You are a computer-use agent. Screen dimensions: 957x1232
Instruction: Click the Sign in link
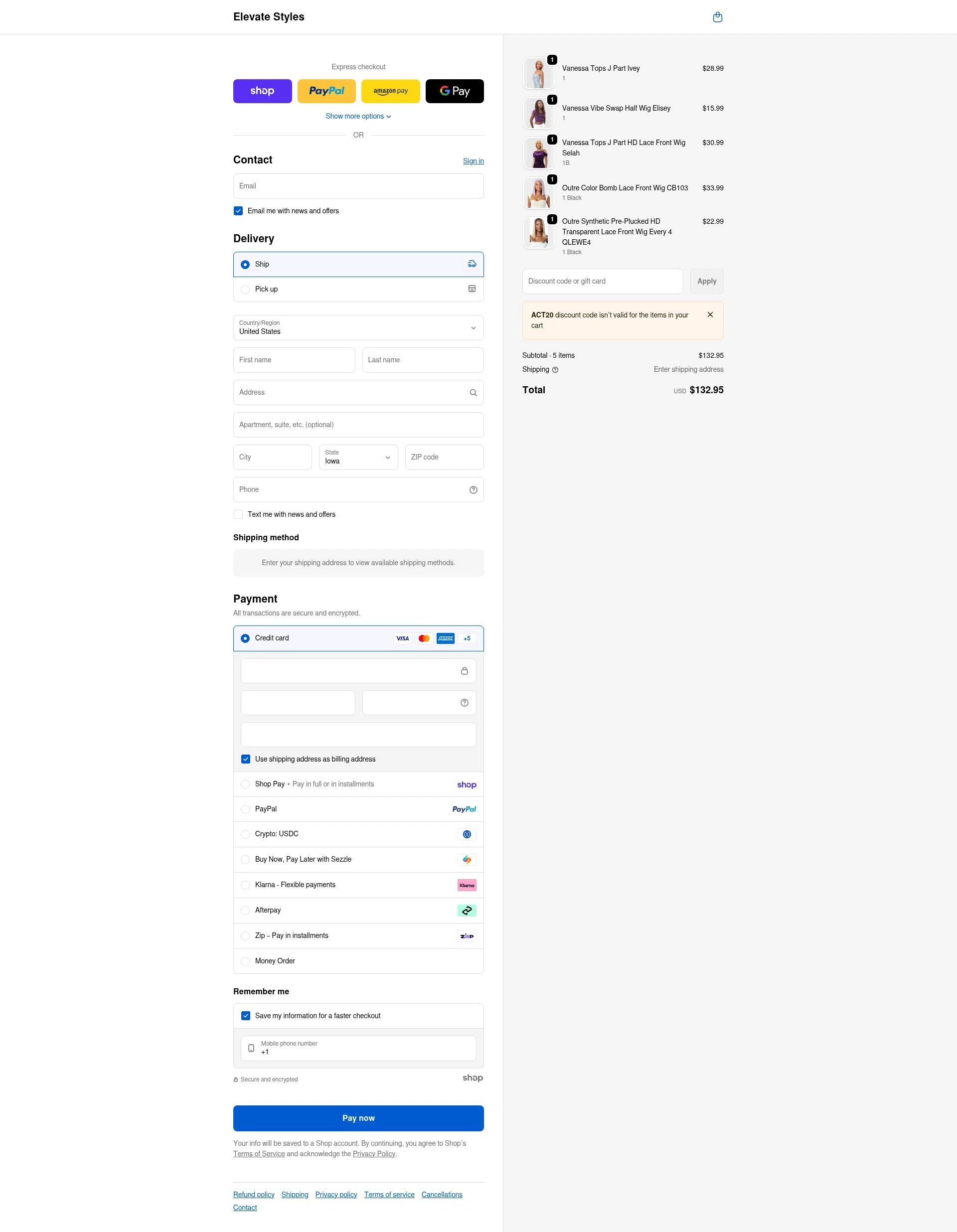coord(473,161)
